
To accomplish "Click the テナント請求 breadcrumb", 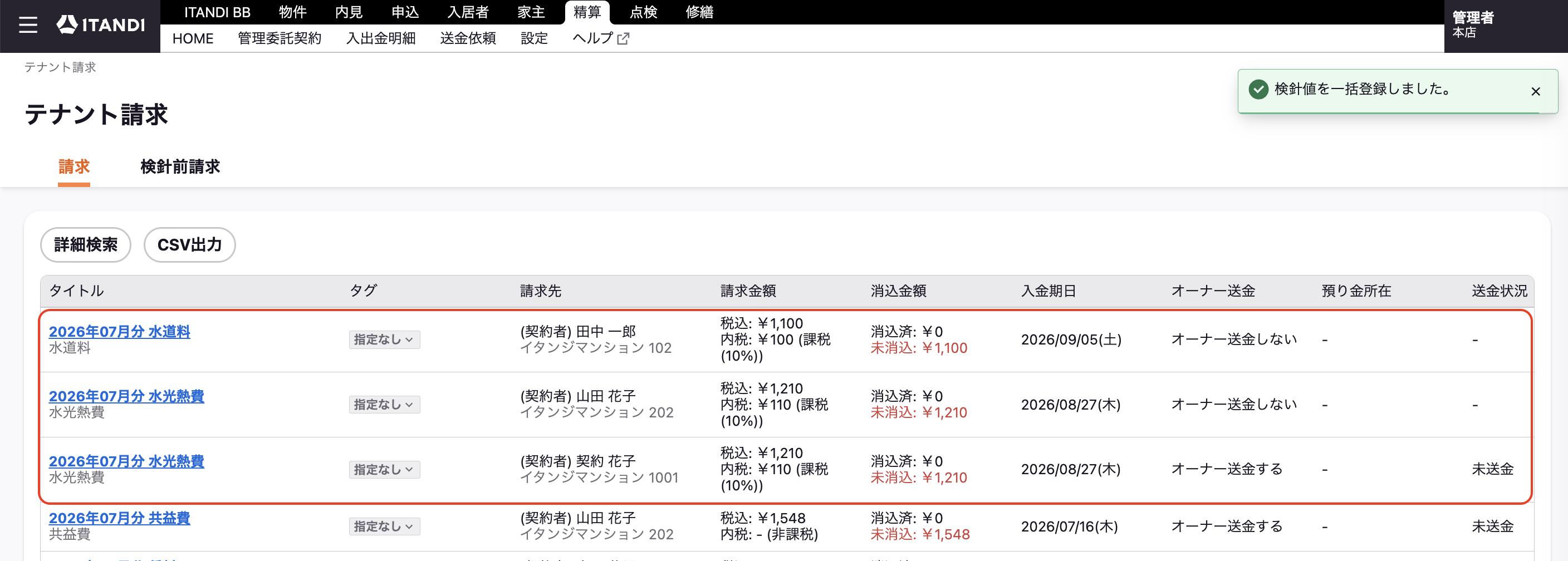I will point(60,67).
